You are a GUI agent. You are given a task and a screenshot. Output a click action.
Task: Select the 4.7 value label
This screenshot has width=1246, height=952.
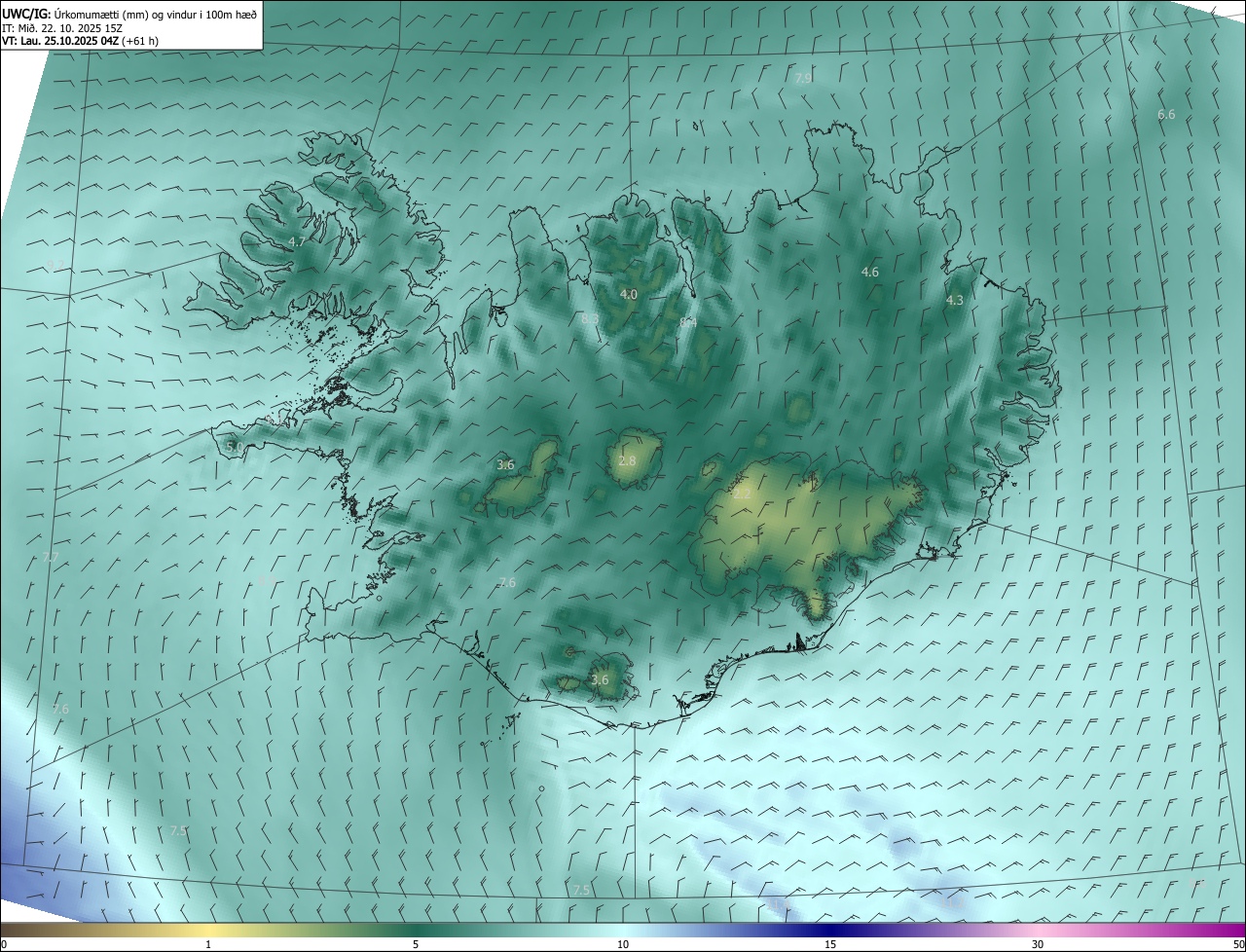pos(298,241)
